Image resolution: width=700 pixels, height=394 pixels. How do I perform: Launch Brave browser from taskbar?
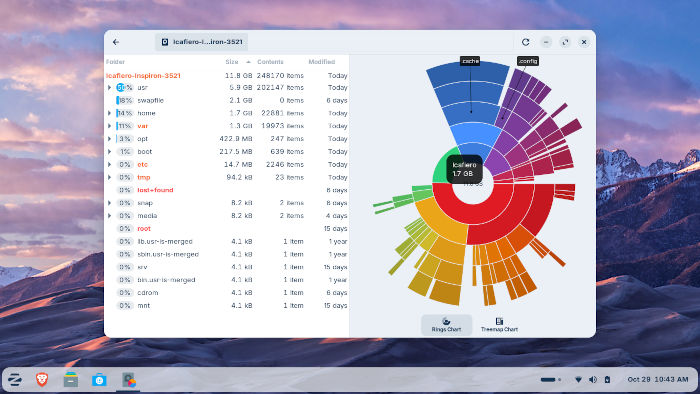42,380
